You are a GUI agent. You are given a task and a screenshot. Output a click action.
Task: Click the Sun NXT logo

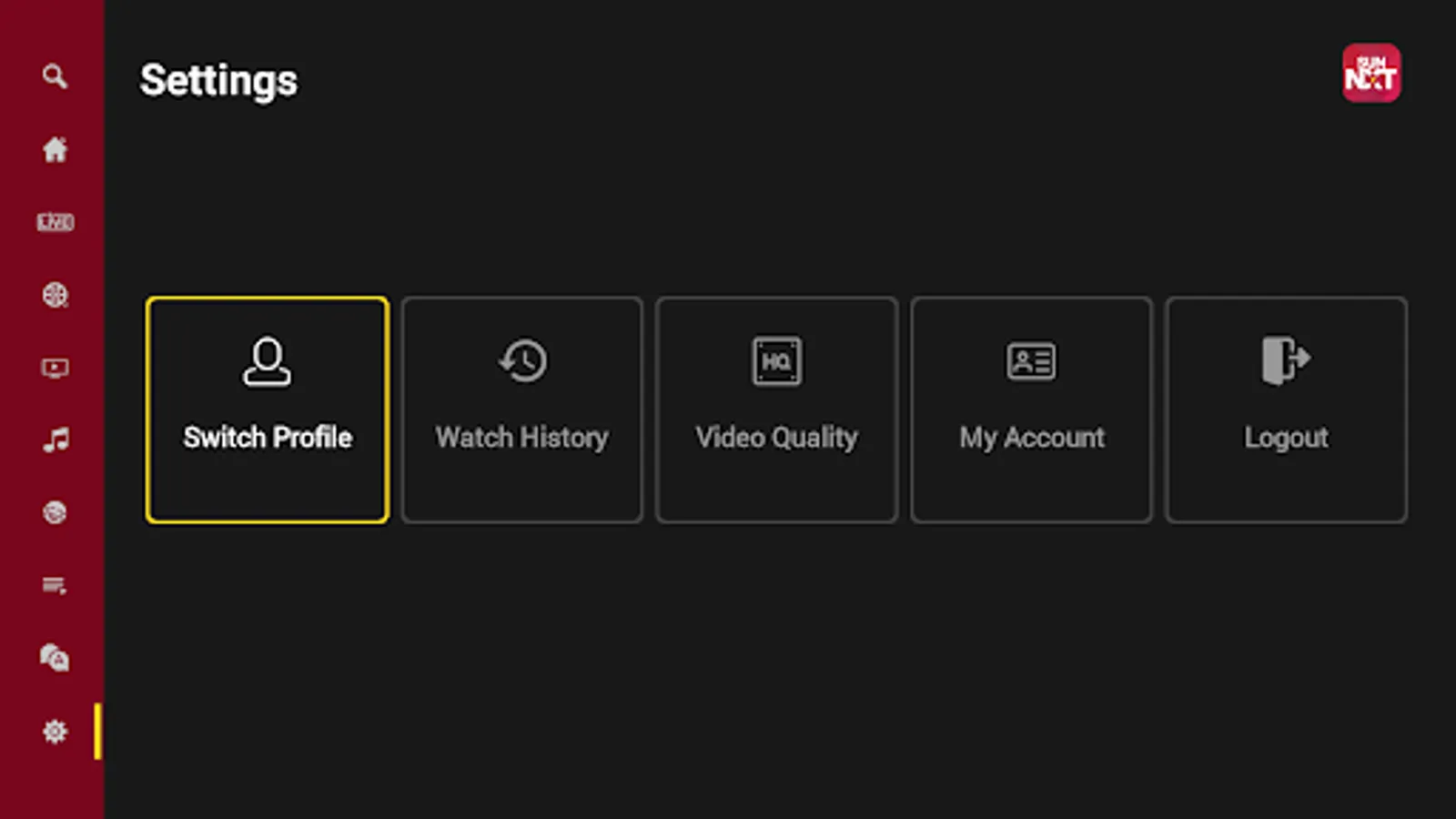tap(1371, 73)
